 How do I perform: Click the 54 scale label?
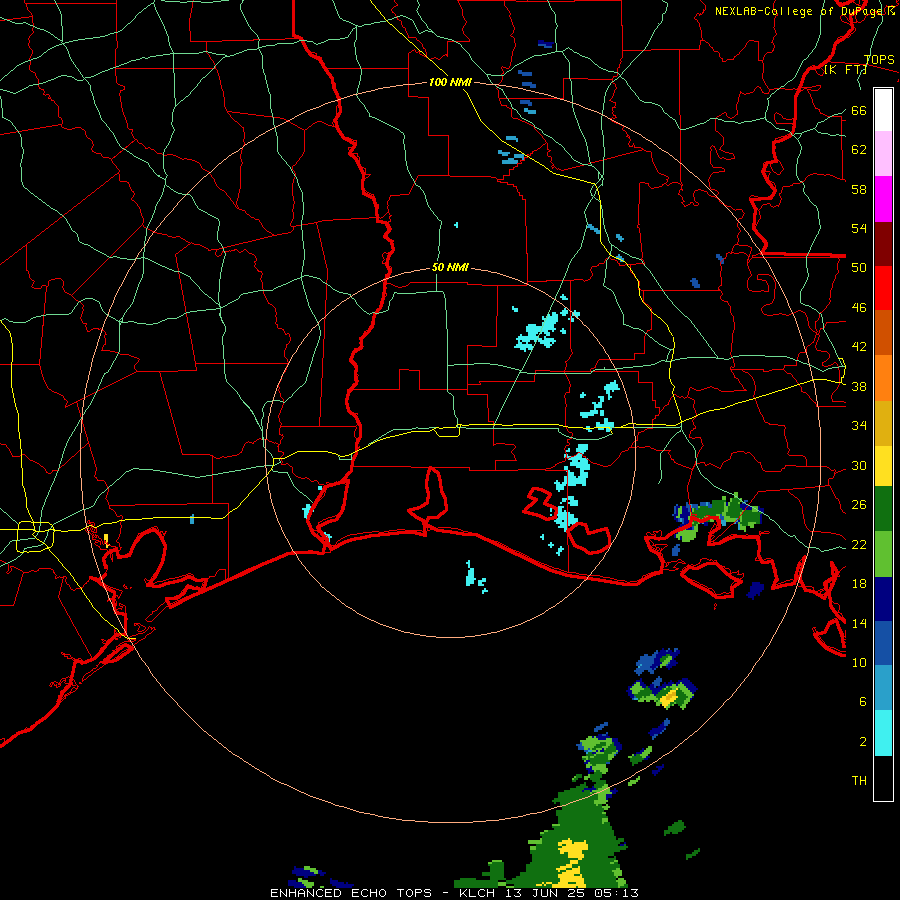click(859, 228)
